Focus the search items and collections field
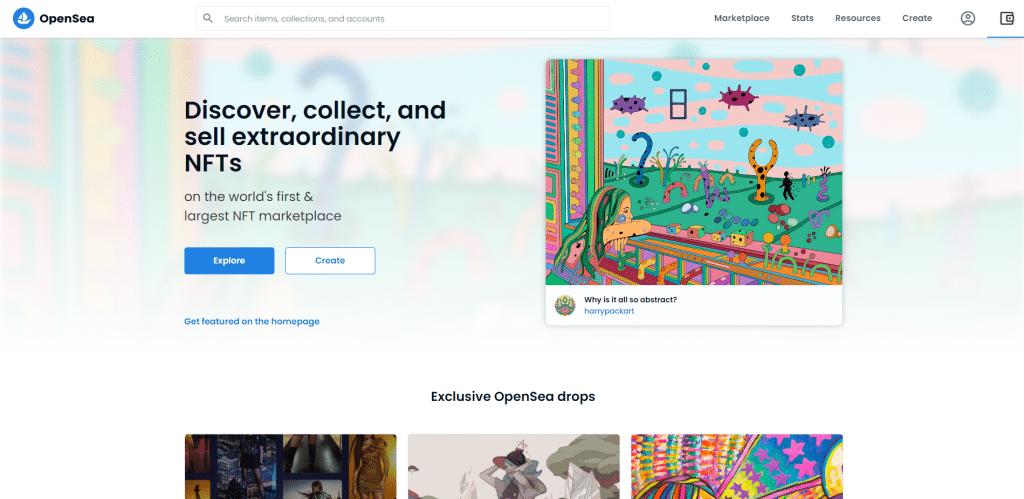 402,18
